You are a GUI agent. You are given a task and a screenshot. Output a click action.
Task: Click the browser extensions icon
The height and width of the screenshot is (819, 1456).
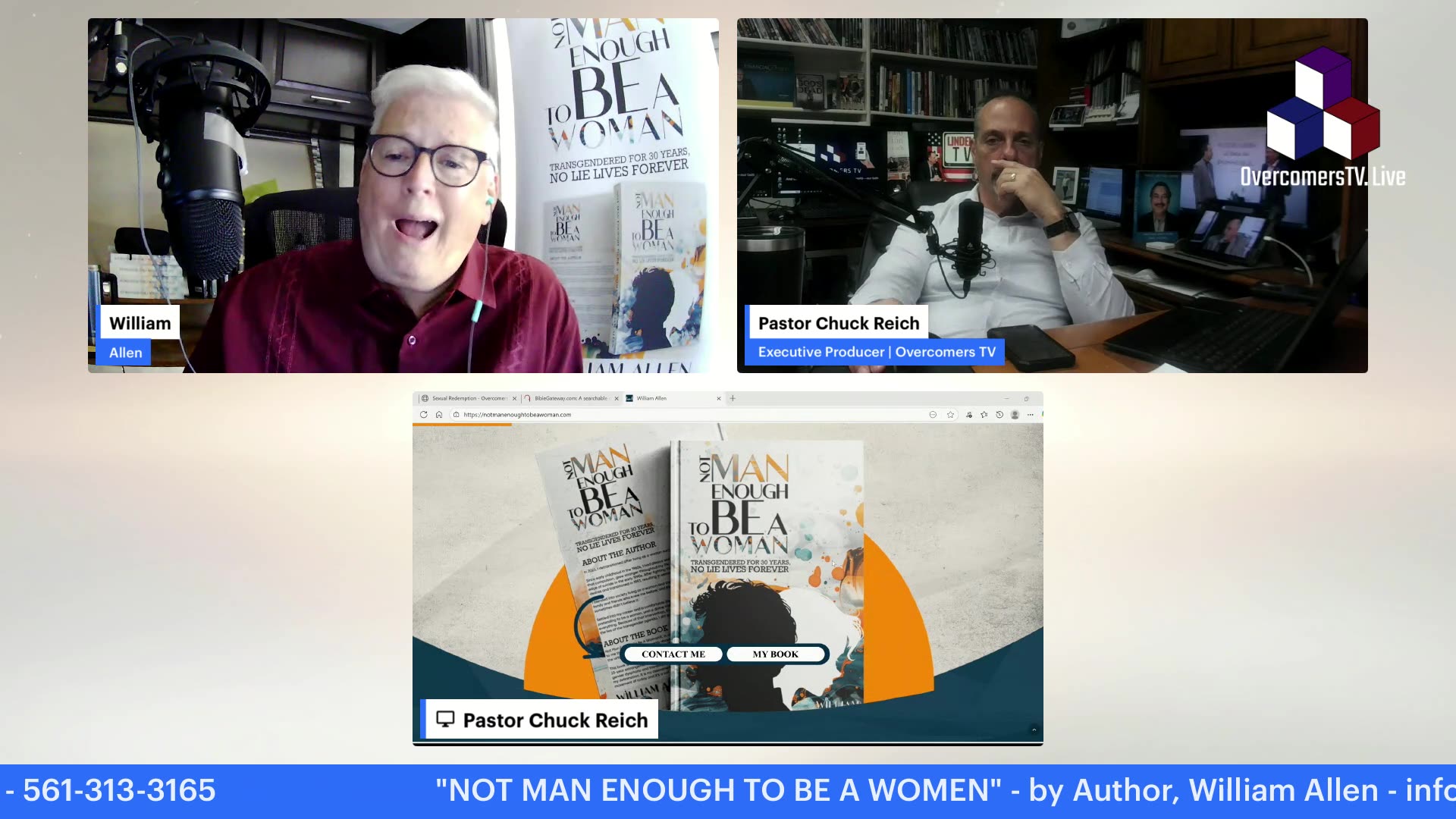point(969,415)
